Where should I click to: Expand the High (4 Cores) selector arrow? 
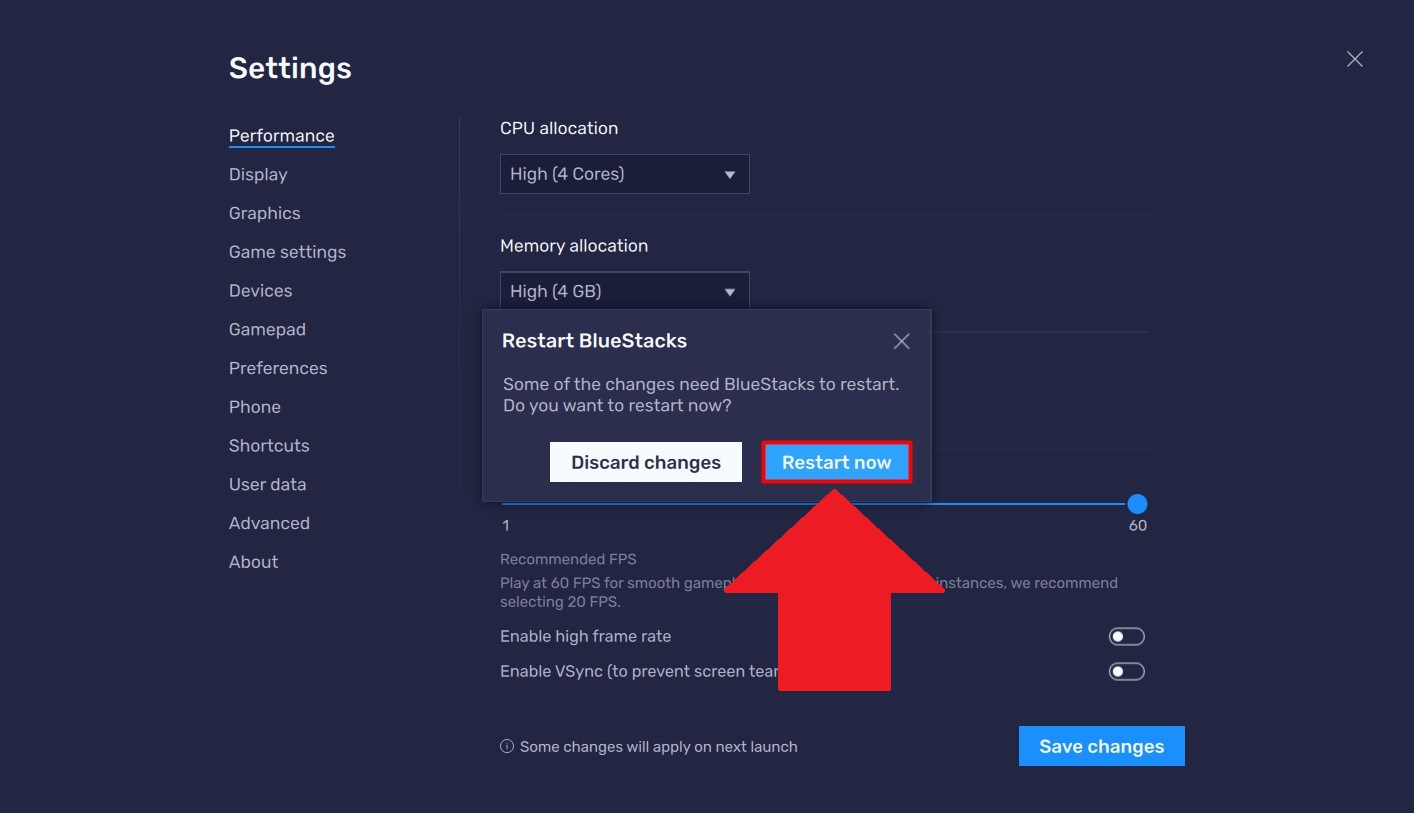click(731, 173)
